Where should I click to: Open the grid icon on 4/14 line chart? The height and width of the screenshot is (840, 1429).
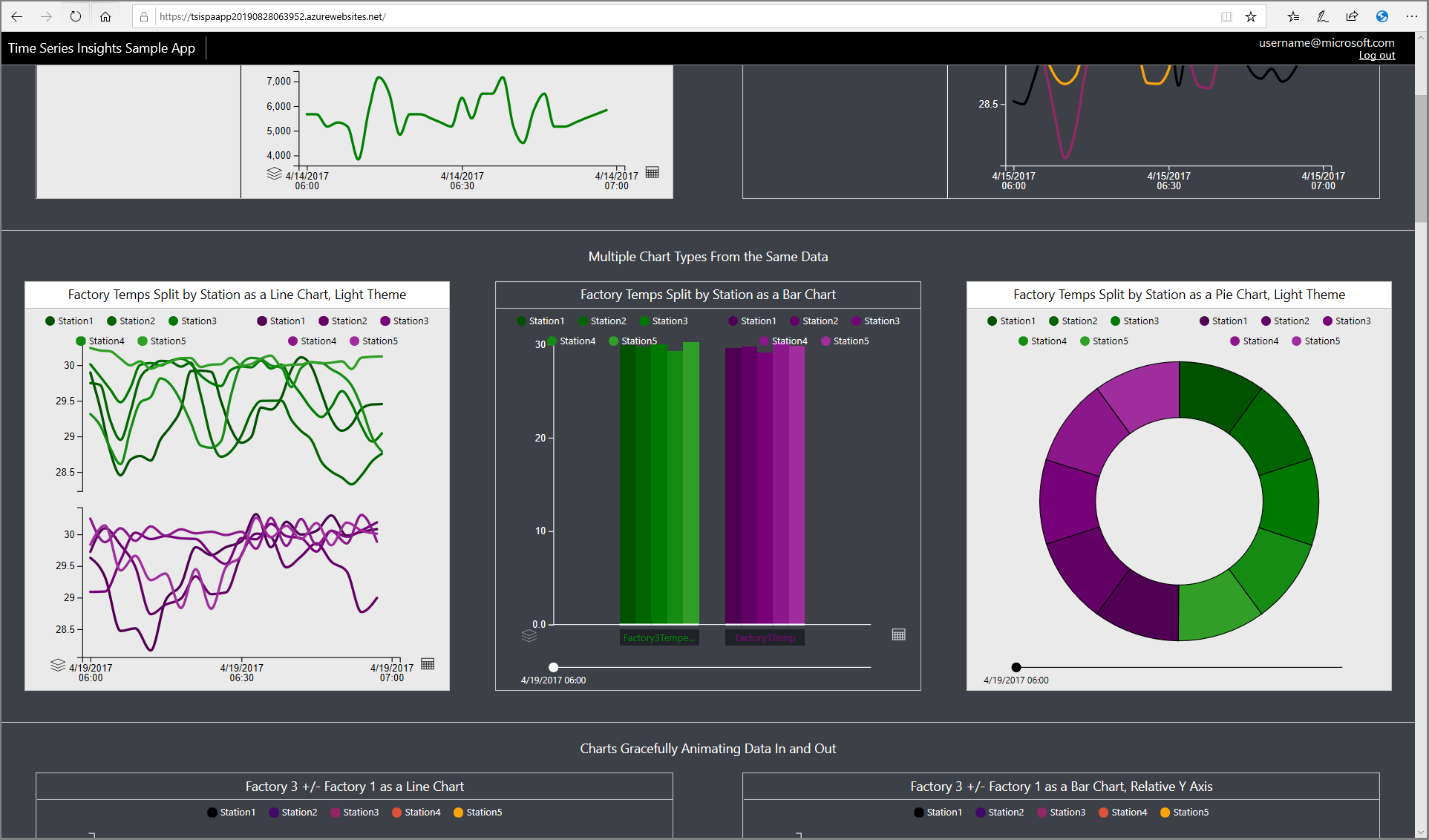653,172
